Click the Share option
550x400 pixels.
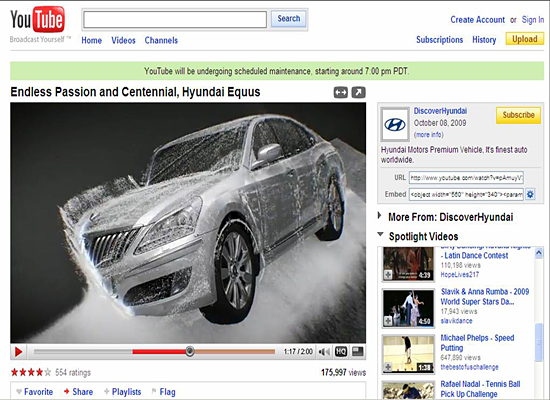[79, 392]
